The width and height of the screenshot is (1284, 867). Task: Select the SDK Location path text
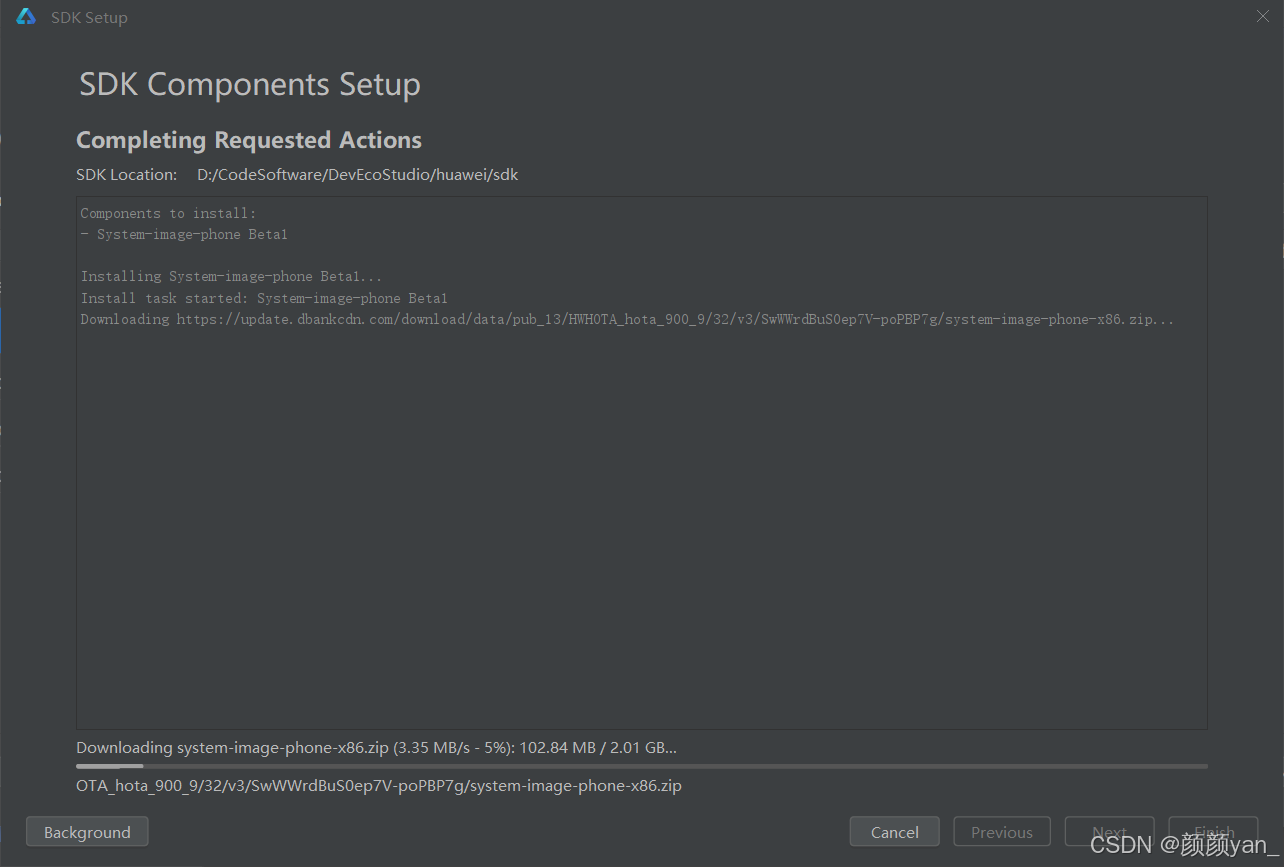coord(358,175)
